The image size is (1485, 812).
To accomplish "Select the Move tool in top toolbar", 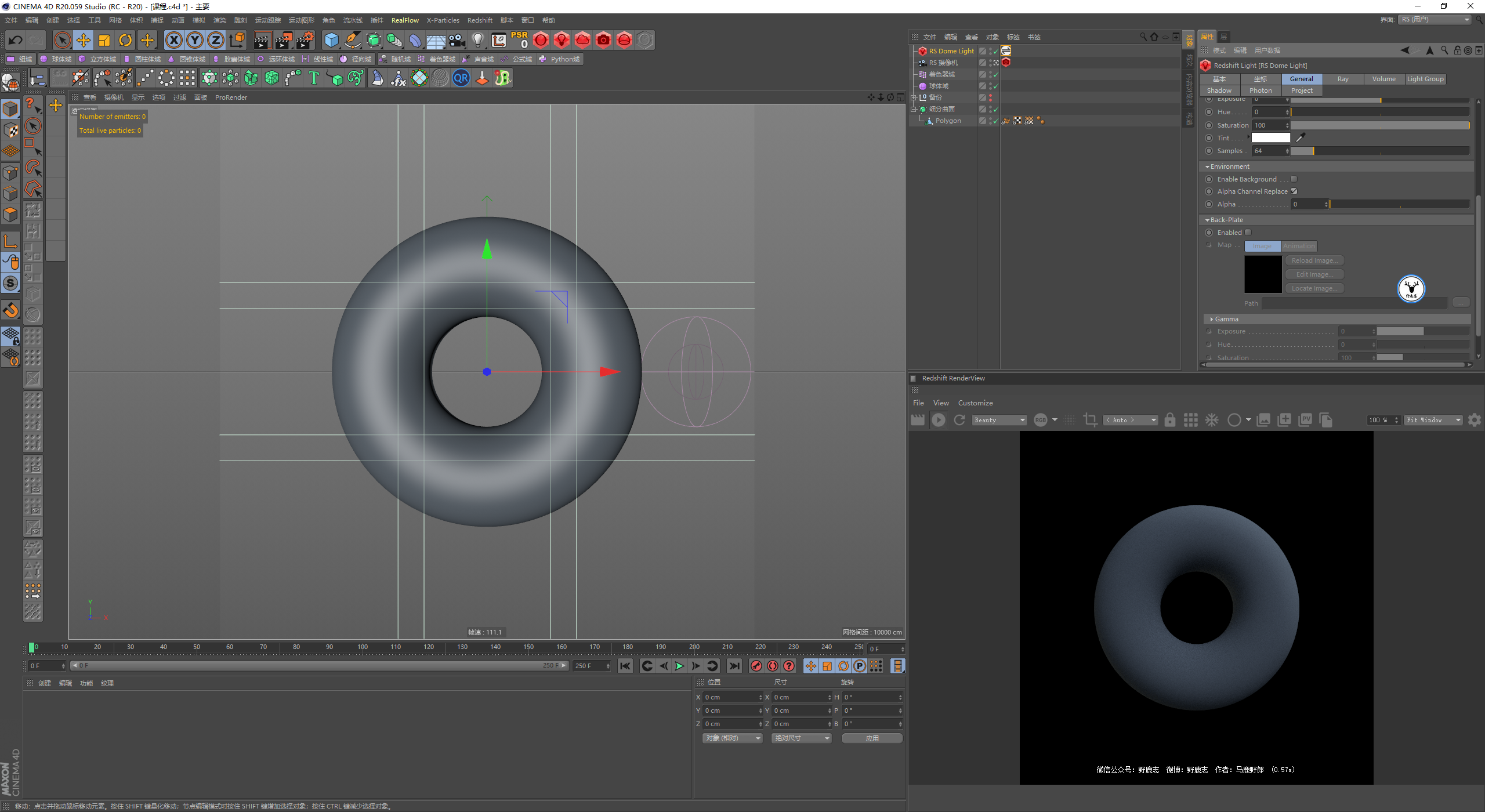I will (x=84, y=40).
